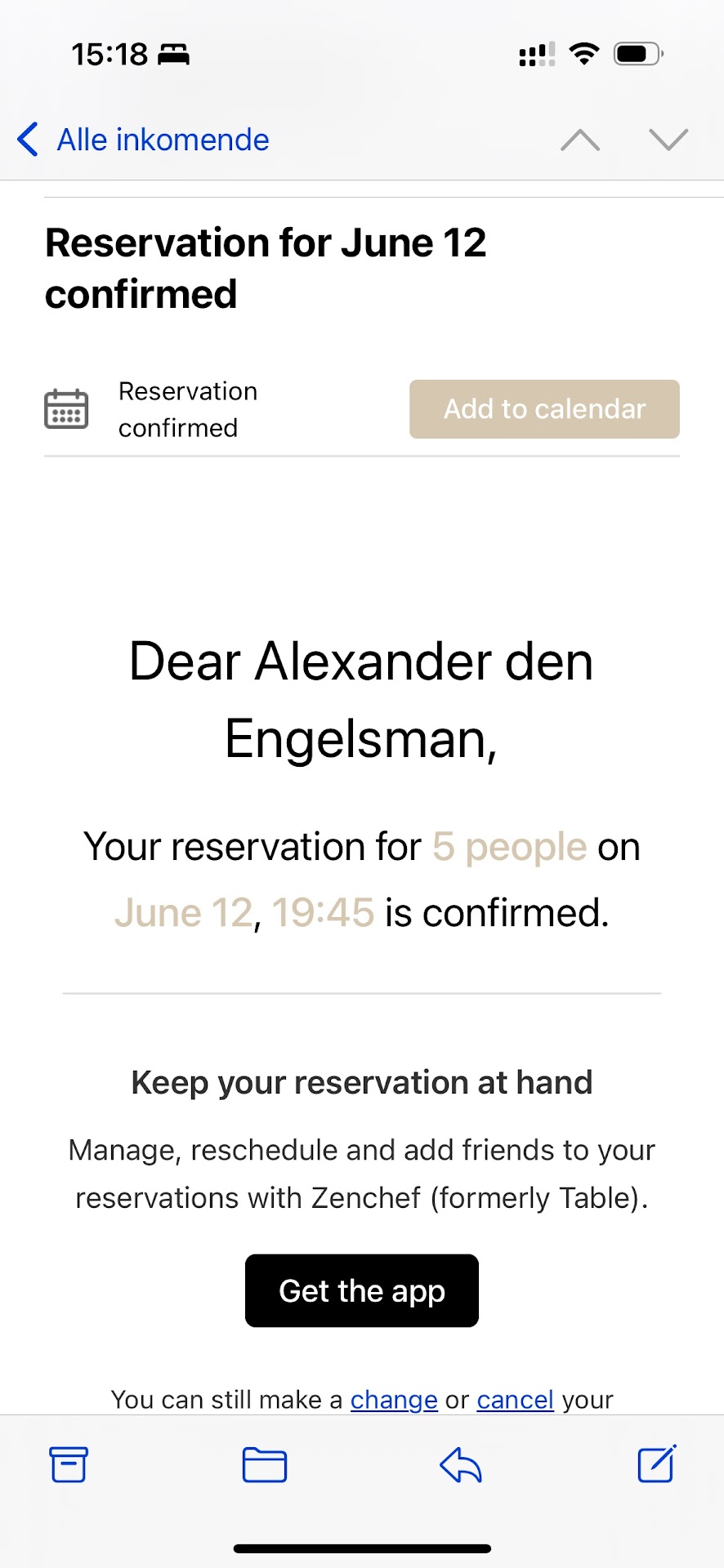Tap the home indicator bar
724x1568 pixels.
pos(362,1548)
